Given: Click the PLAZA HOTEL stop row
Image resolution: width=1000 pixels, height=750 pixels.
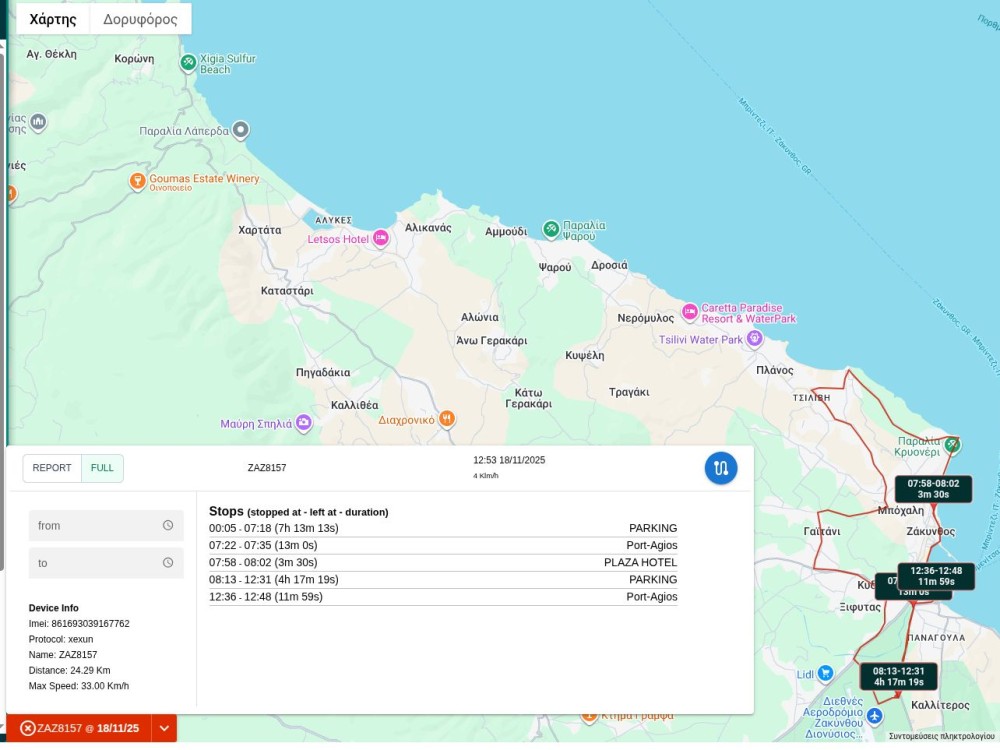Looking at the screenshot, I should point(442,563).
